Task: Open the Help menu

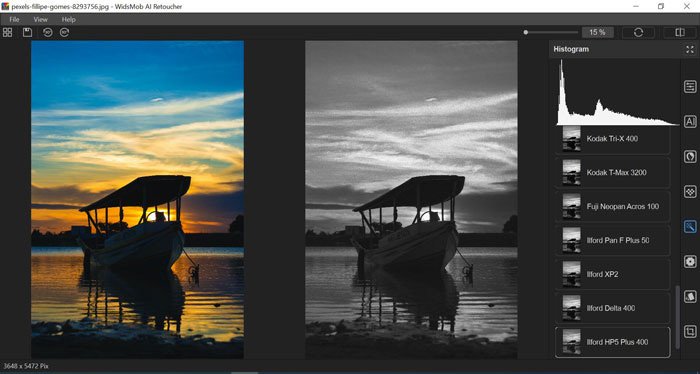Action: click(69, 20)
